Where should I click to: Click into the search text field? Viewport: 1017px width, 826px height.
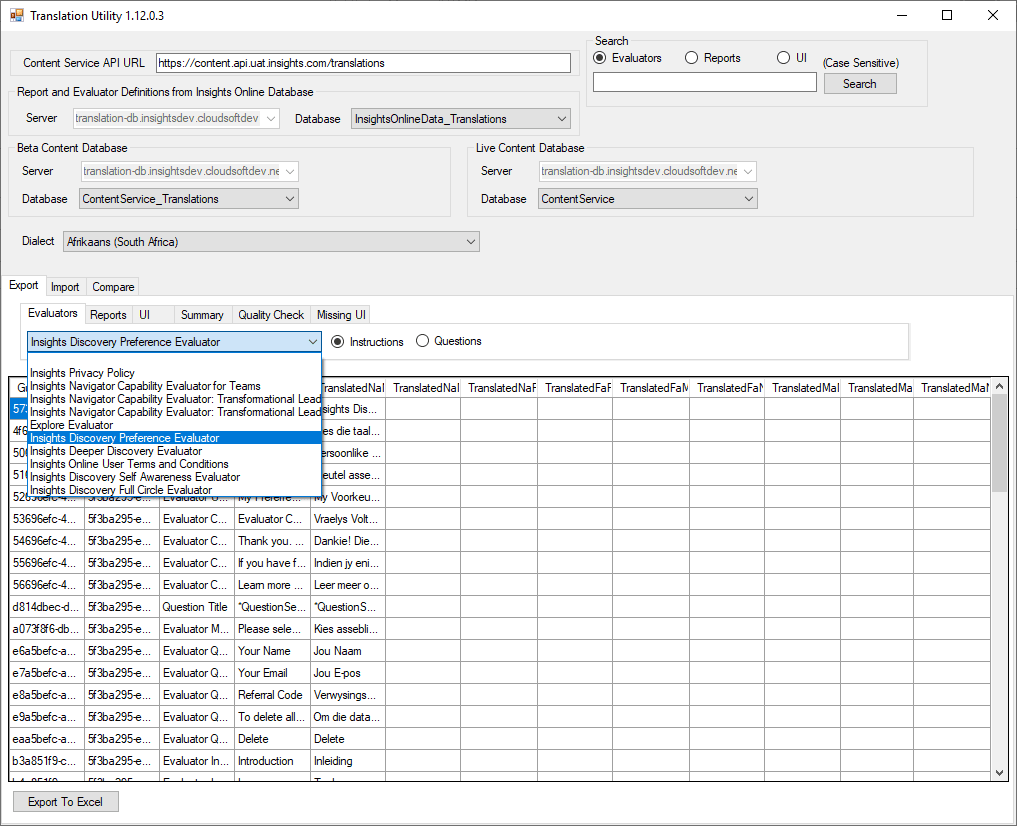click(x=704, y=82)
